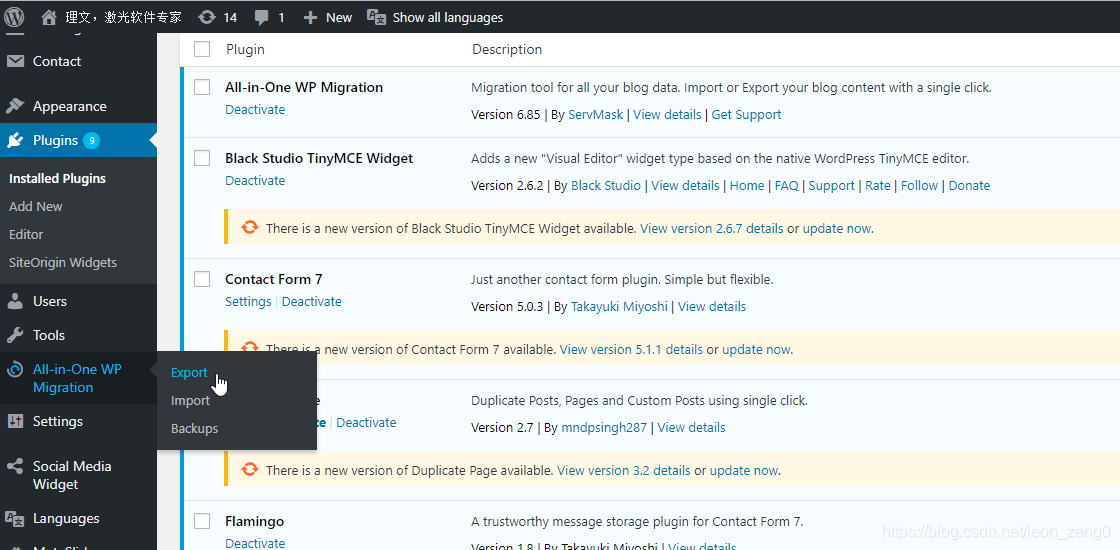Click the Social Media Widget share icon
Screen dimensions: 1120x550
(x=15, y=466)
